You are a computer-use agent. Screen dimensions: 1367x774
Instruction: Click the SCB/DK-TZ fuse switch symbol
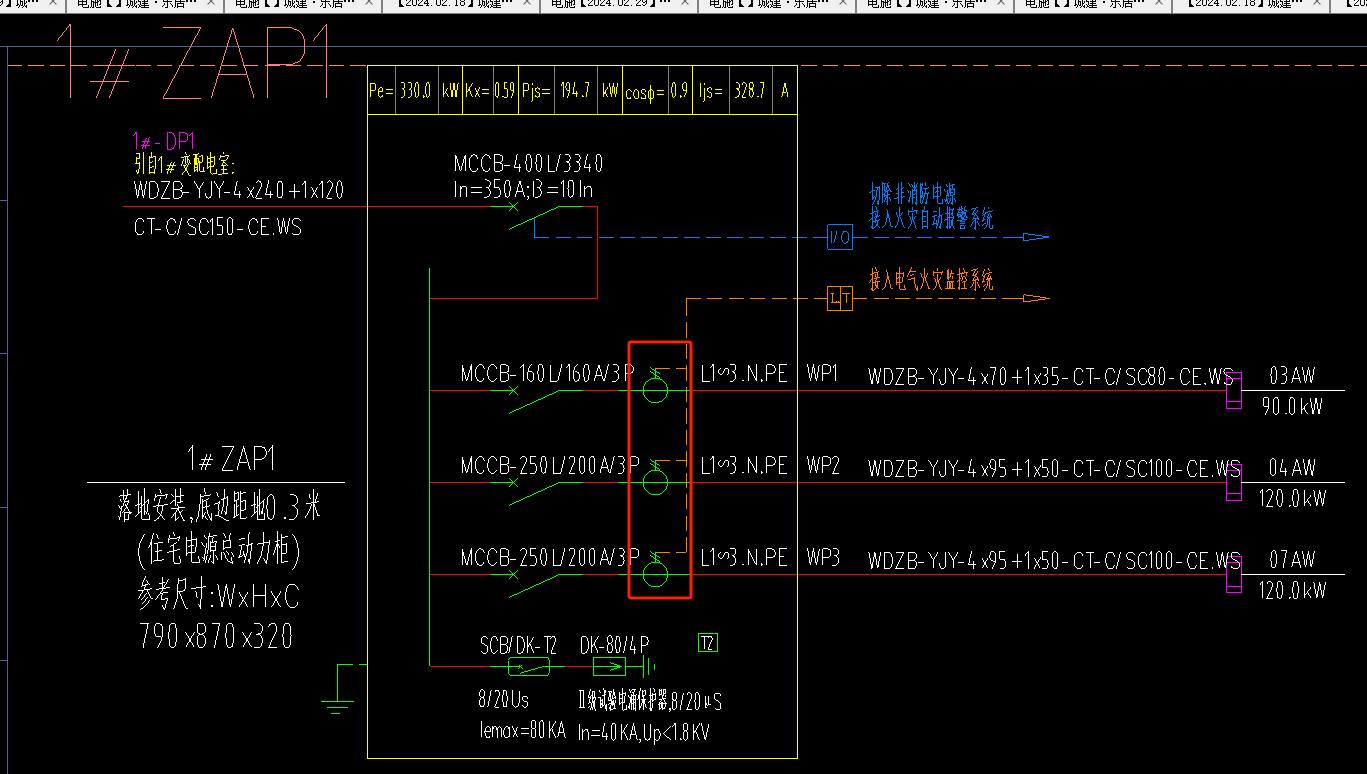pos(530,667)
